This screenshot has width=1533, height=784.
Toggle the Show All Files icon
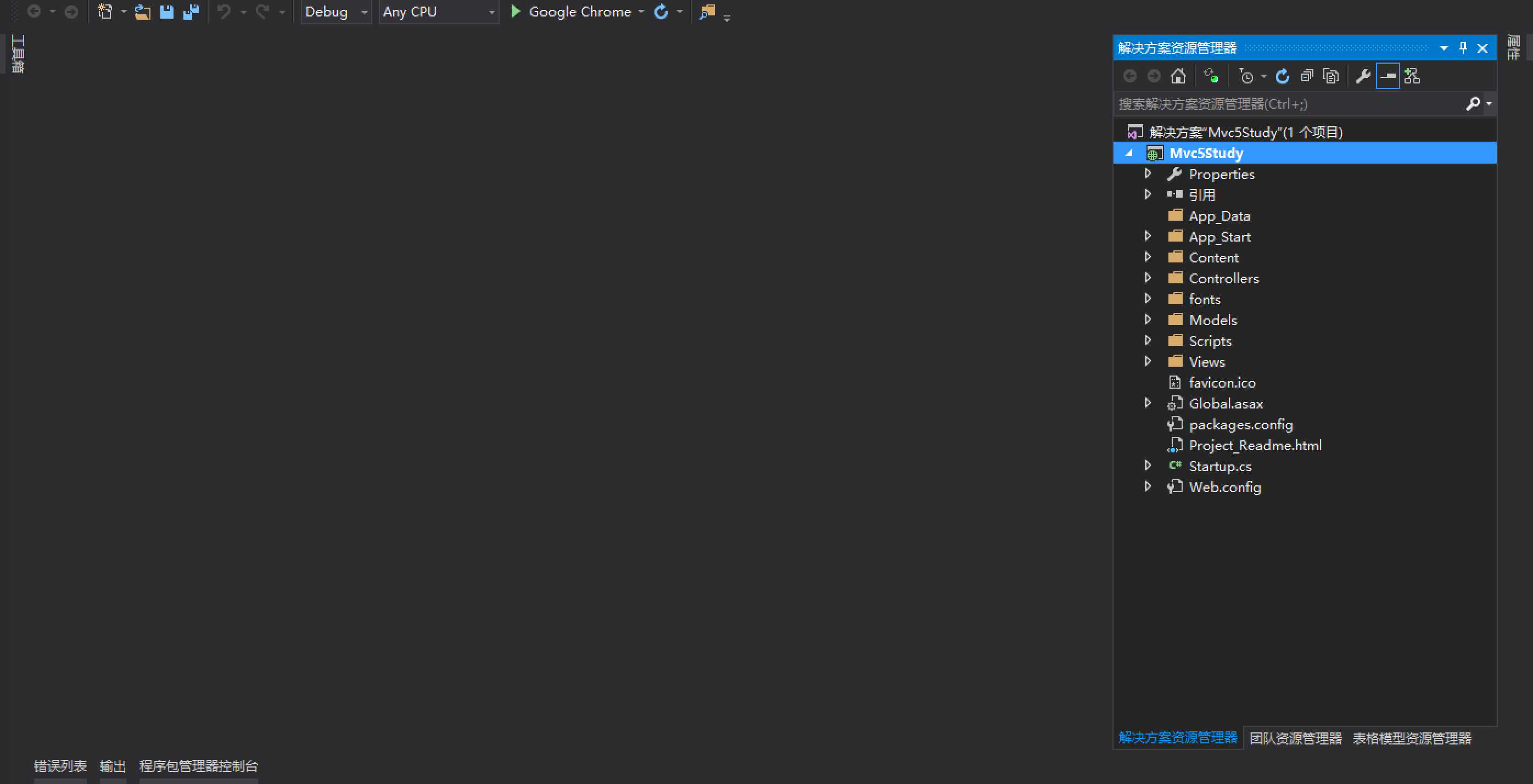click(1330, 76)
